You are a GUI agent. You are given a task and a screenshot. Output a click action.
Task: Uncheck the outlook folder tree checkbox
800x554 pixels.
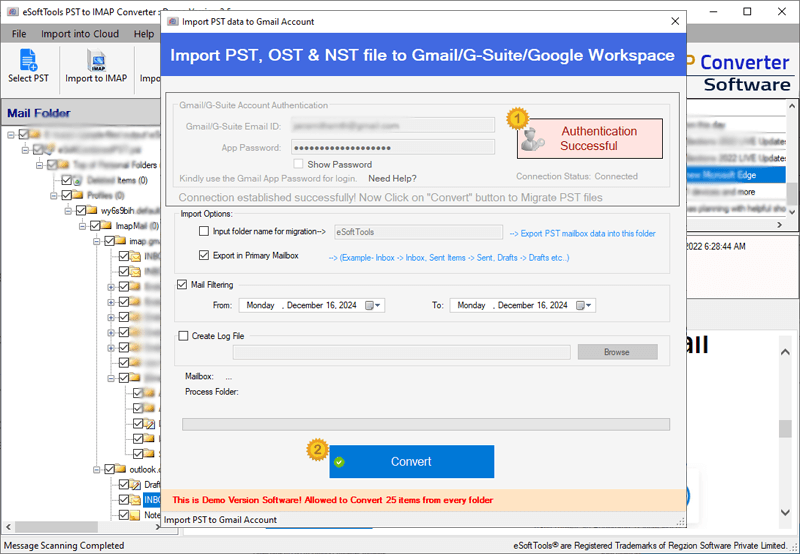[109, 469]
